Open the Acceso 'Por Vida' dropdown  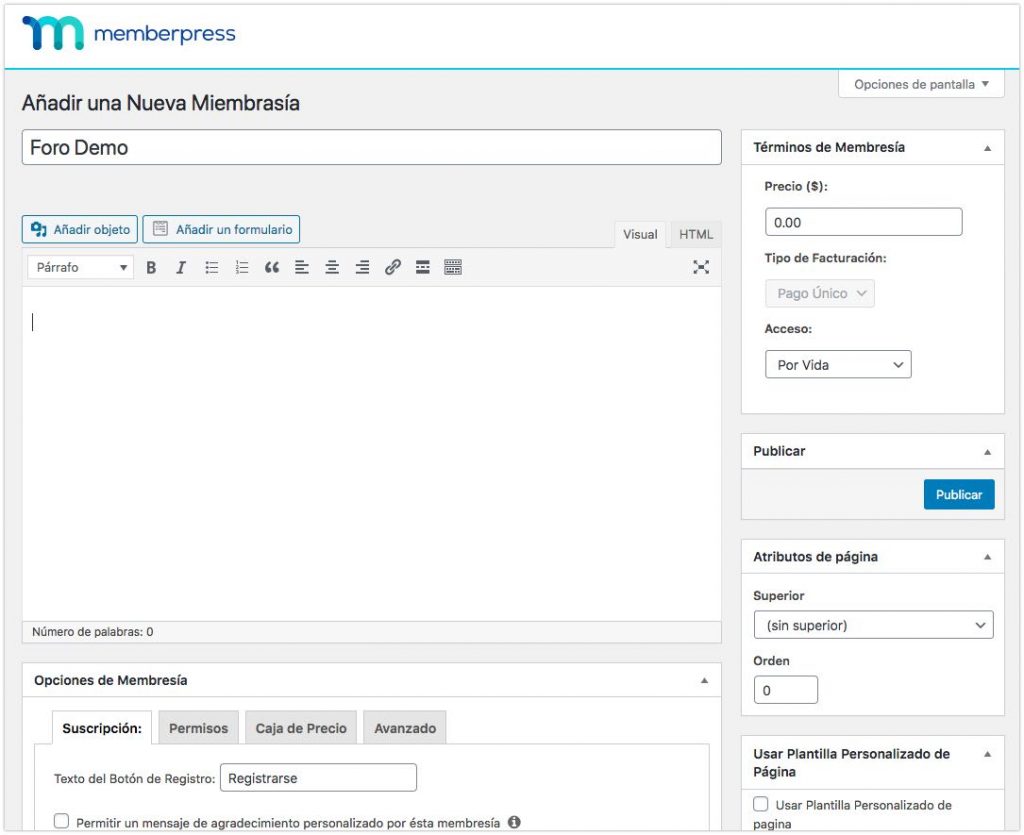click(837, 365)
